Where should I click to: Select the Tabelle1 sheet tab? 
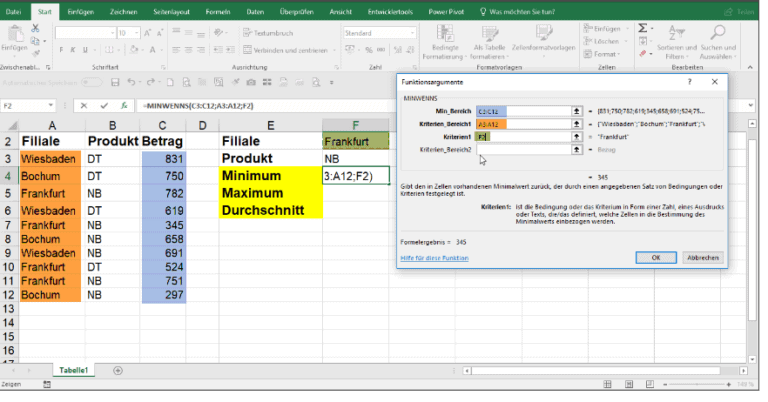click(x=73, y=370)
